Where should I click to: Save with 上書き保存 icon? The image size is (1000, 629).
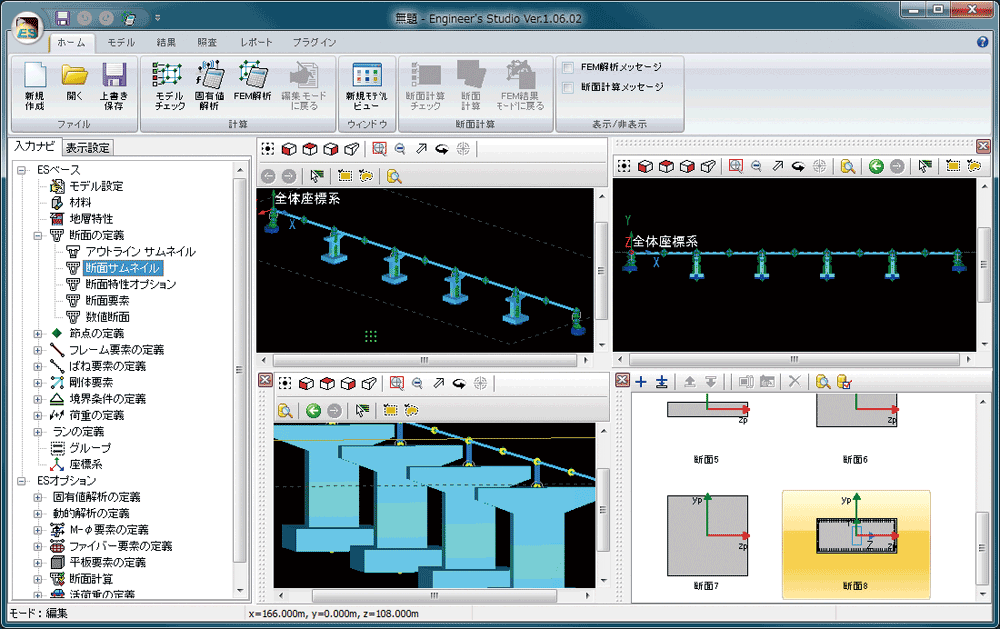click(114, 86)
